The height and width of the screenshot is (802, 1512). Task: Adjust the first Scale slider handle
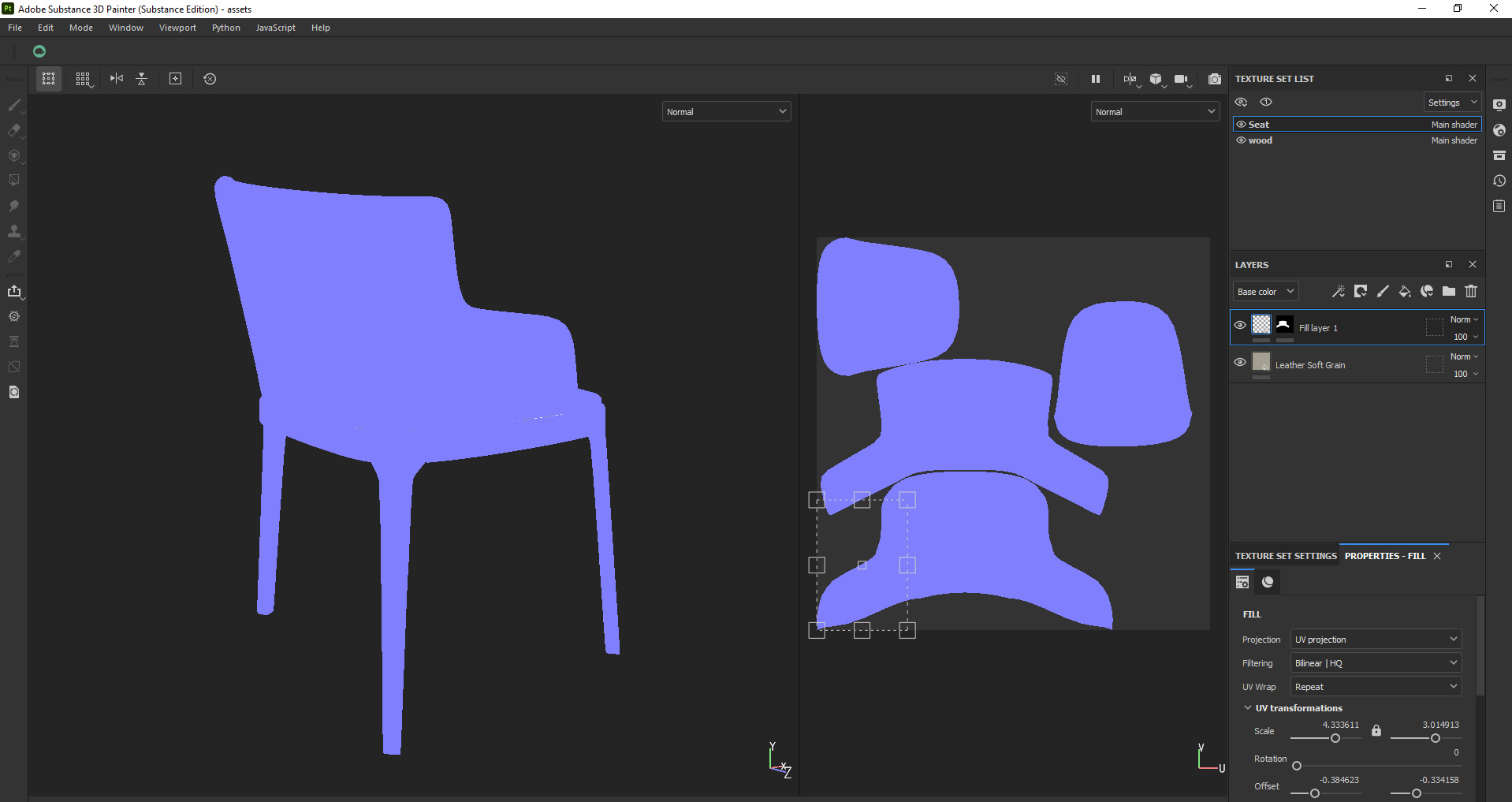1335,738
